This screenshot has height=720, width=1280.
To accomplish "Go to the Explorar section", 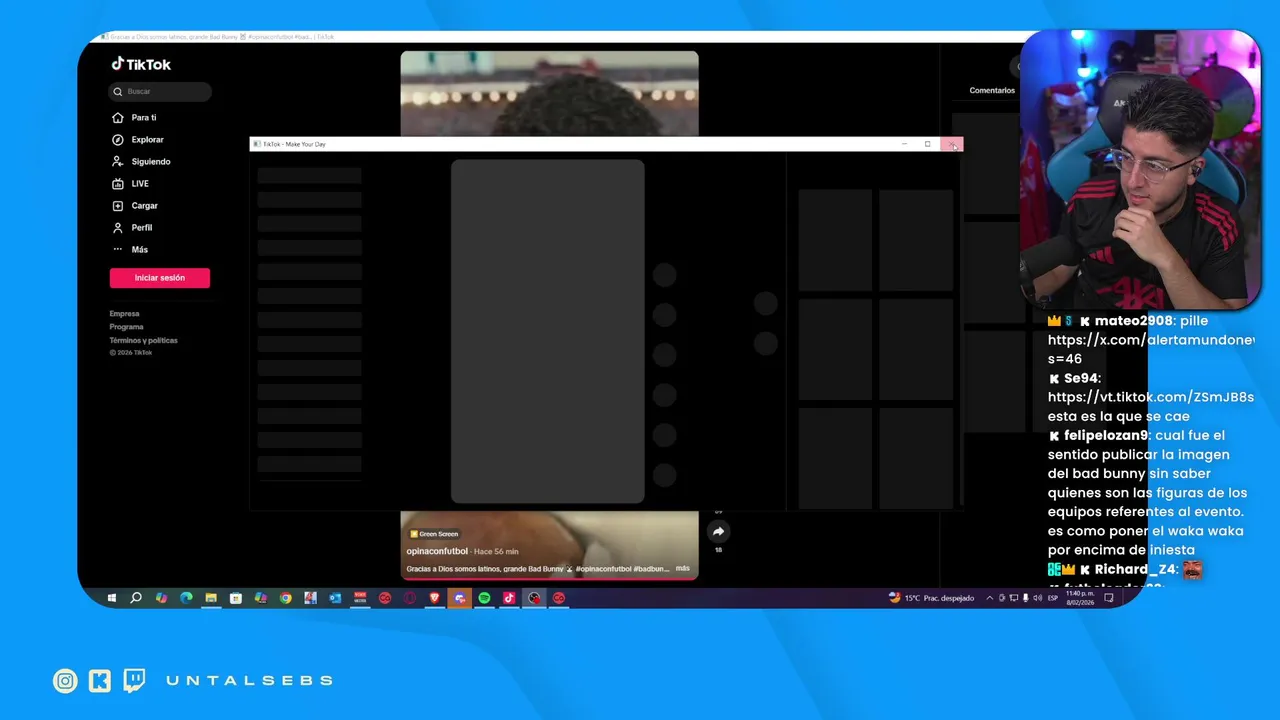I will tap(147, 140).
